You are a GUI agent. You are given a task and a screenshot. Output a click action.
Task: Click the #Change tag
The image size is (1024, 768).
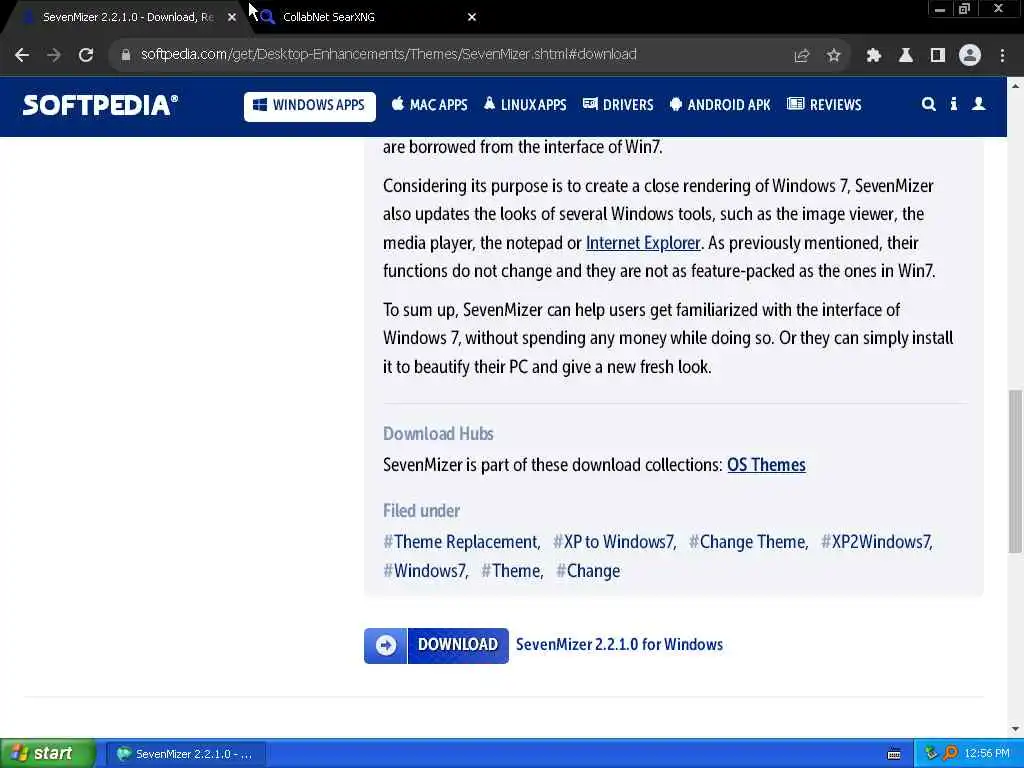pyautogui.click(x=588, y=571)
